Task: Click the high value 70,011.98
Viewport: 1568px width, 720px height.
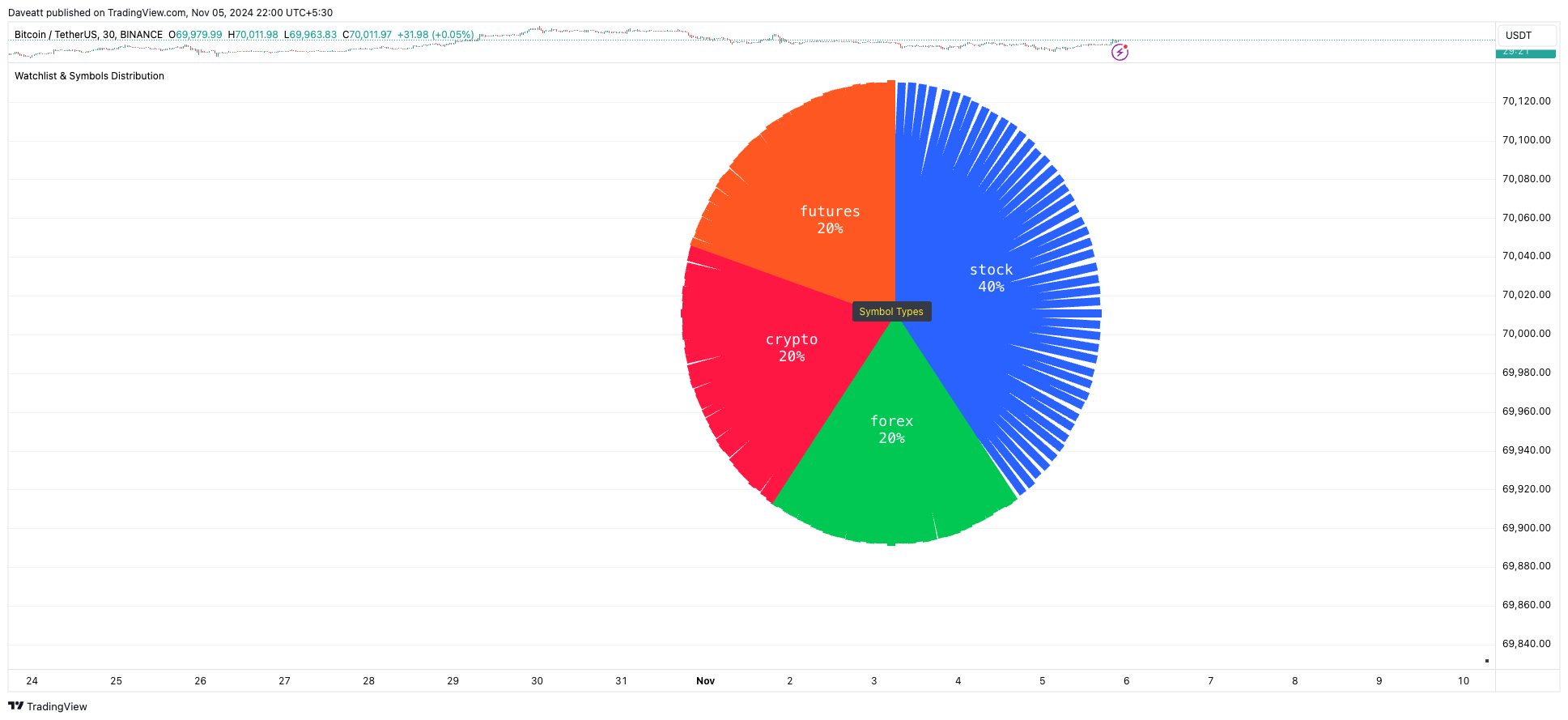Action: tap(256, 35)
